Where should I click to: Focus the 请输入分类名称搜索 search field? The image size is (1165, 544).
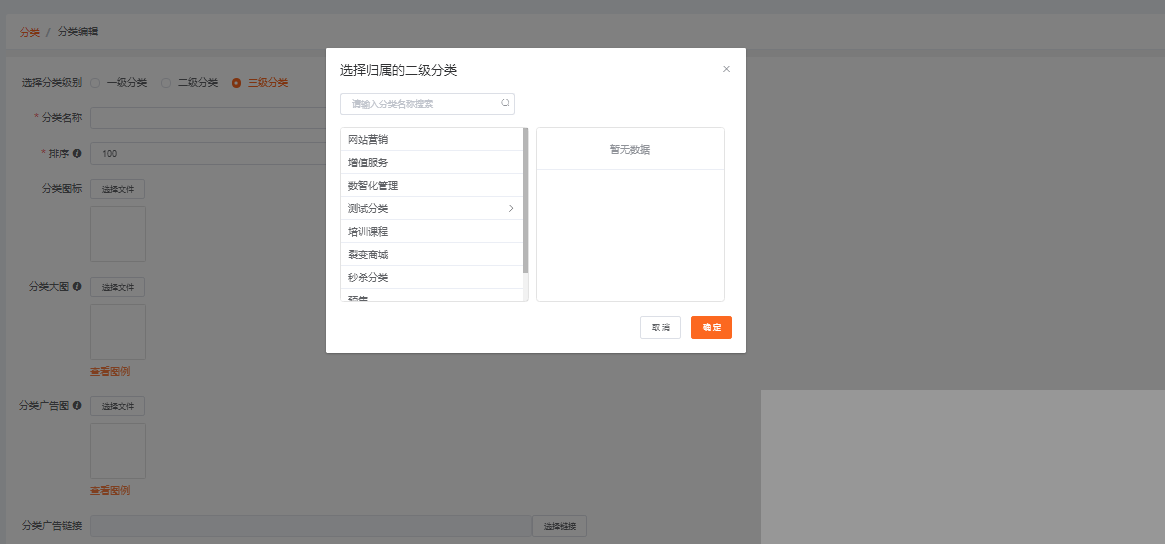(x=422, y=104)
